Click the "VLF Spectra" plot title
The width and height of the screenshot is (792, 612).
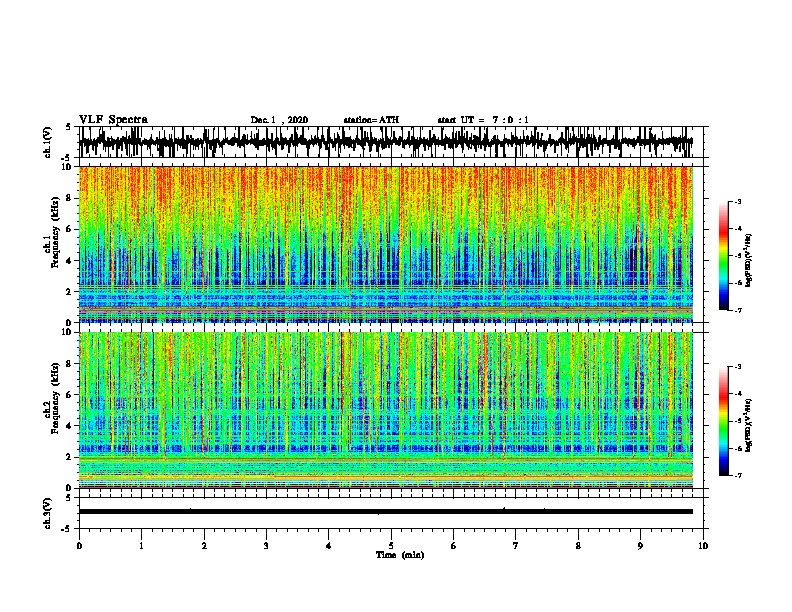click(x=113, y=120)
